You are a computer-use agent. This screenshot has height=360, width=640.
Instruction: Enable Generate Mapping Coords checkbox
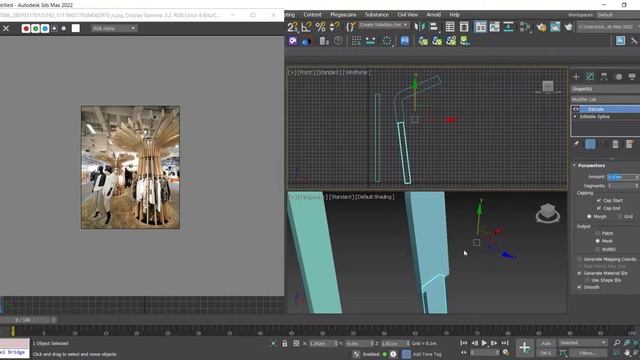[579, 259]
